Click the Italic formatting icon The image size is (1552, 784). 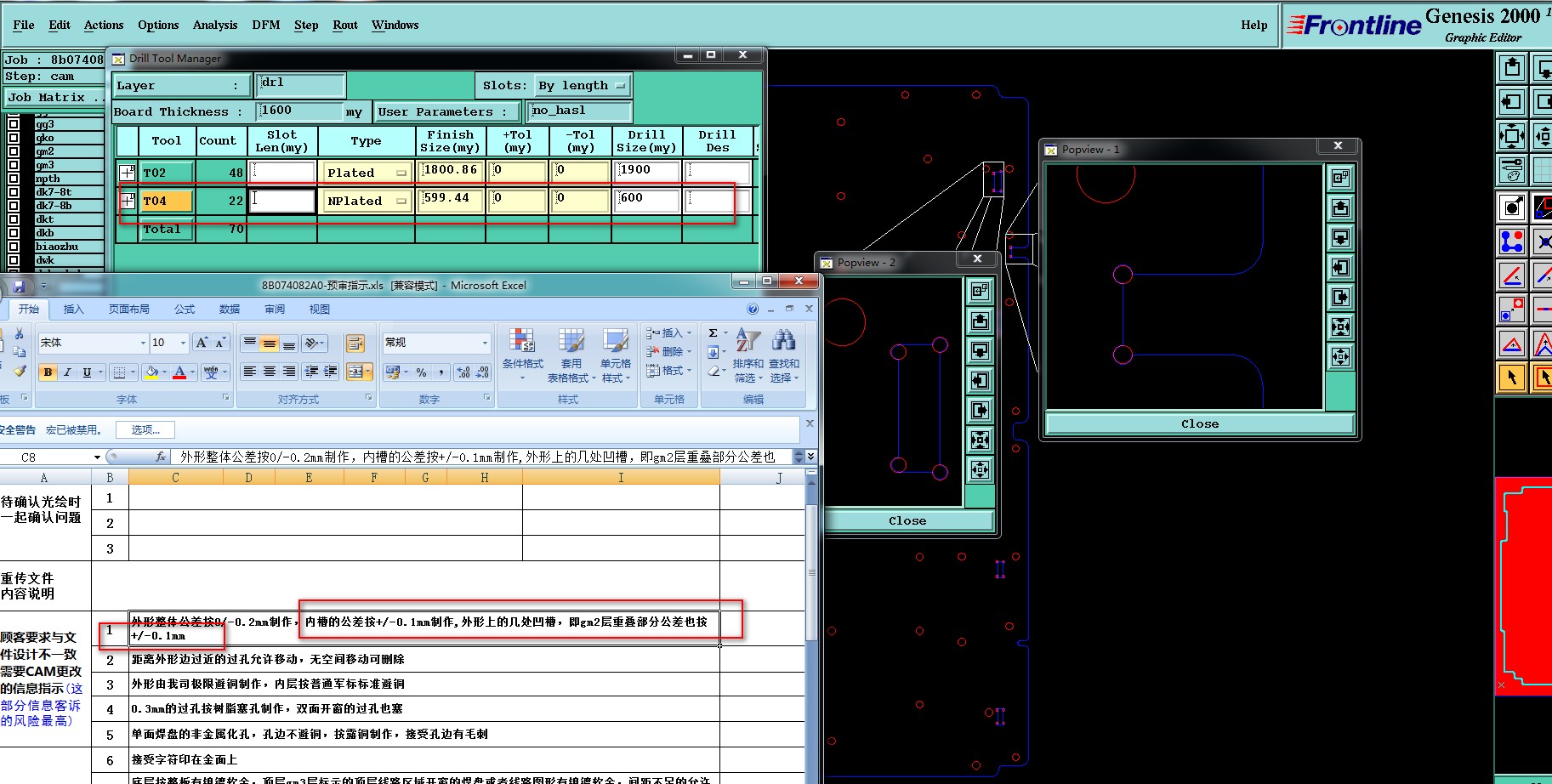pos(67,372)
